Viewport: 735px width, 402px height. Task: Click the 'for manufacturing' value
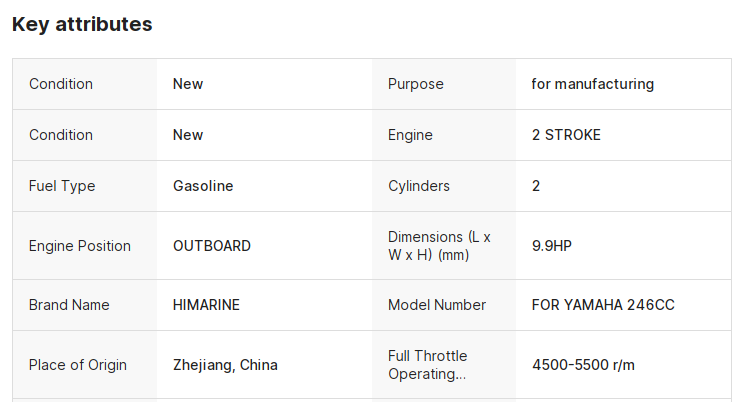click(x=592, y=84)
